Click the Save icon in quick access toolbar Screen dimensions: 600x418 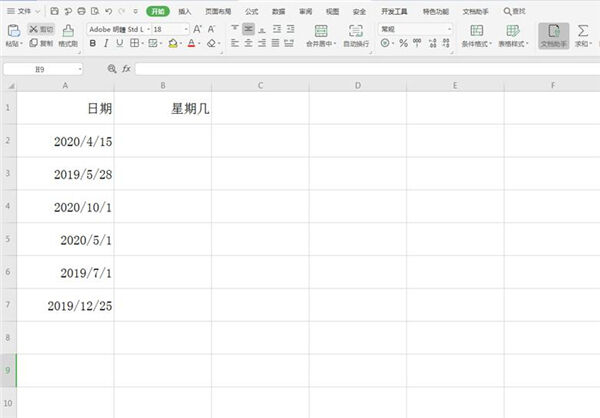[55, 11]
